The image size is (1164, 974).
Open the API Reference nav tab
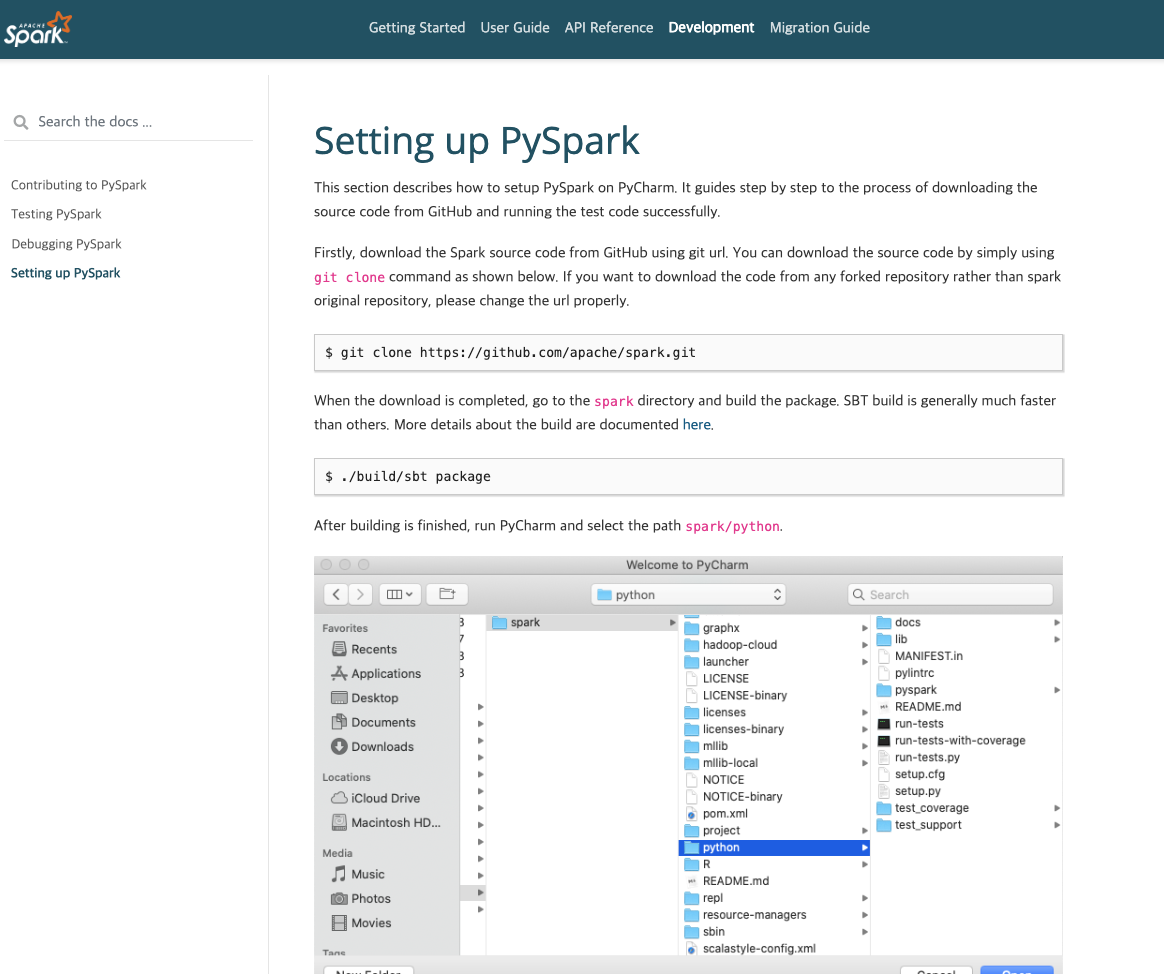click(x=609, y=27)
